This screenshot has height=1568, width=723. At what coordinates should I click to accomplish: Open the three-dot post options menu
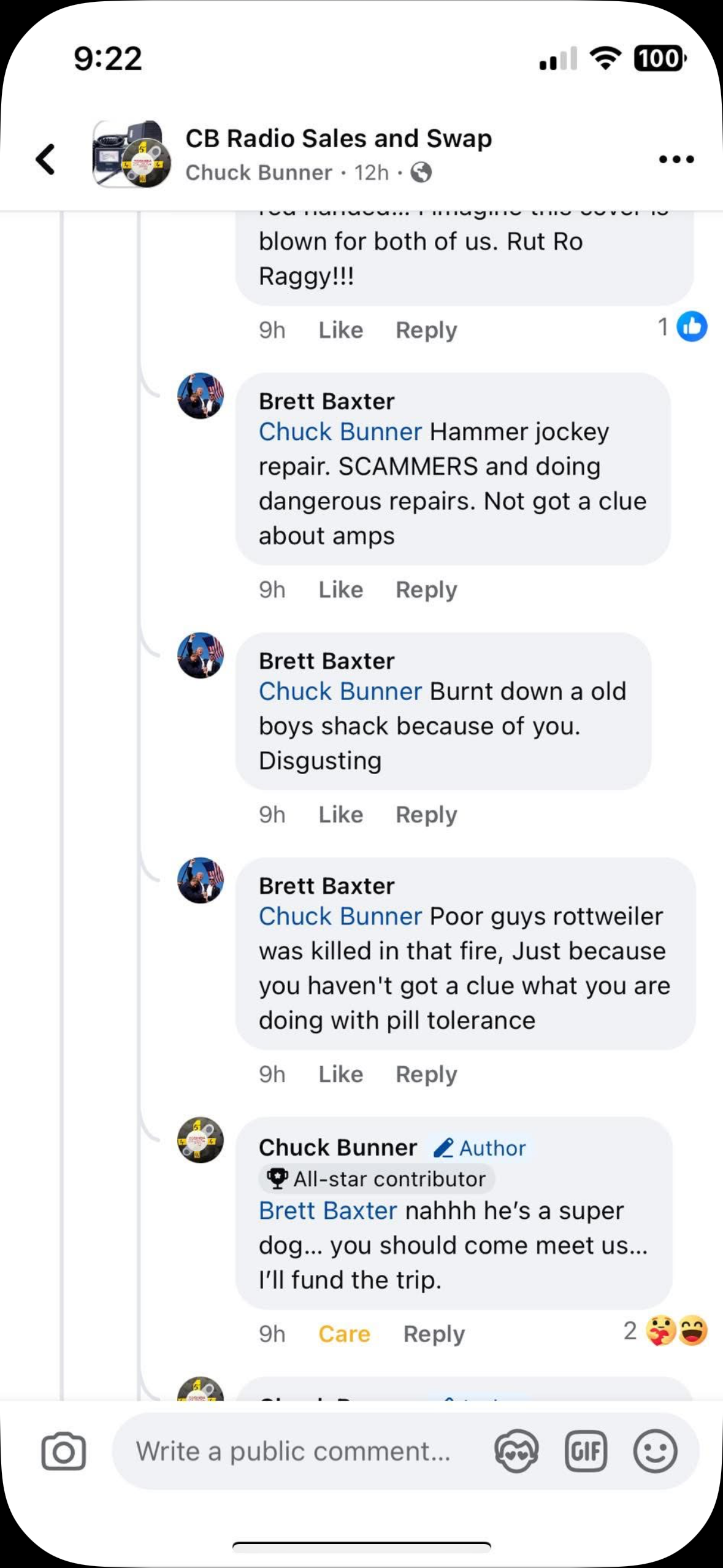pos(676,159)
